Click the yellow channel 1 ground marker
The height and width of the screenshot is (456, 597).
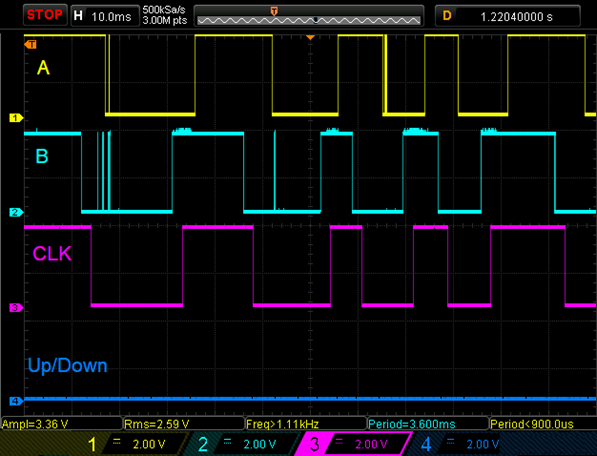(16, 118)
